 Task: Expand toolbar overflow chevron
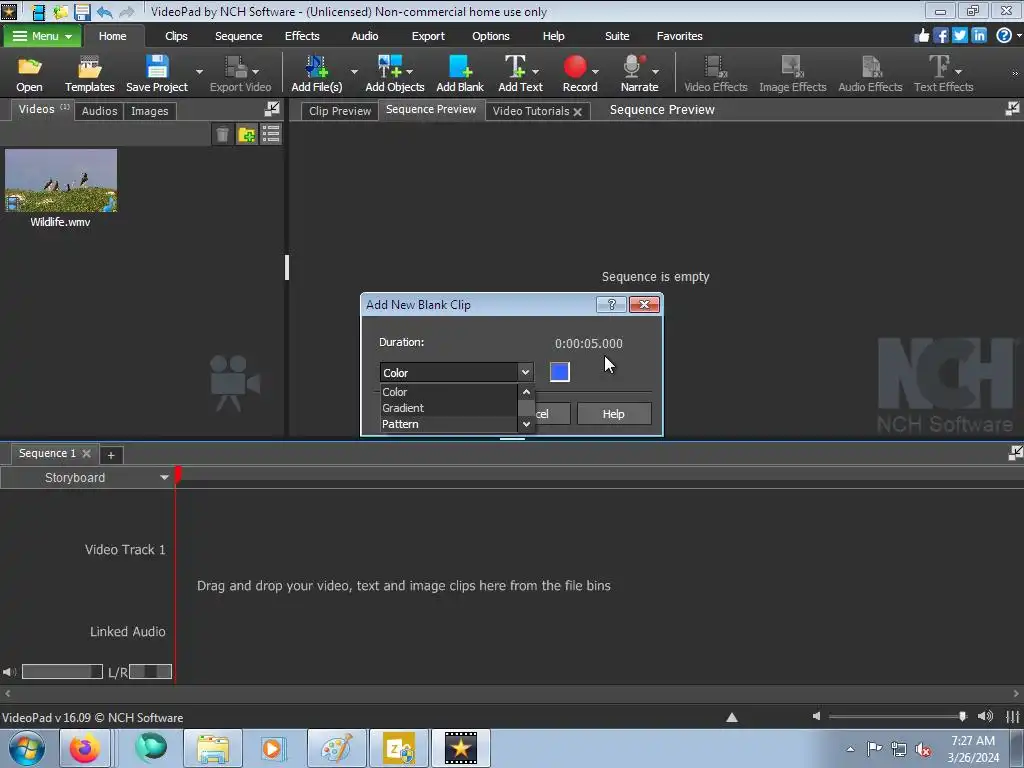tap(1015, 73)
